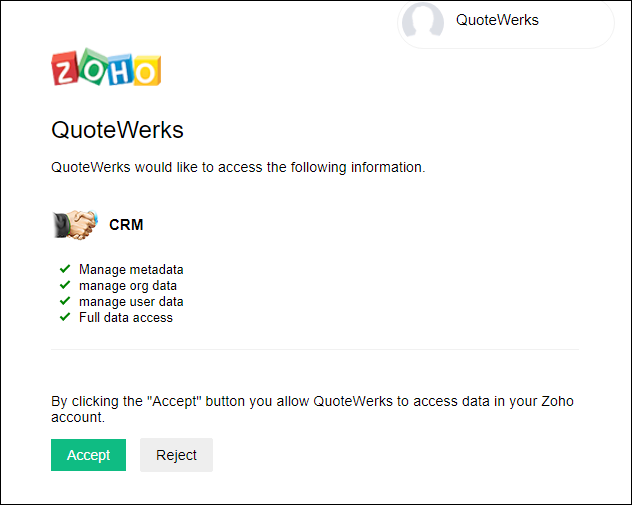Viewport: 632px width, 505px height.
Task: Click the red Z tile in Zoho logo
Action: [x=66, y=69]
